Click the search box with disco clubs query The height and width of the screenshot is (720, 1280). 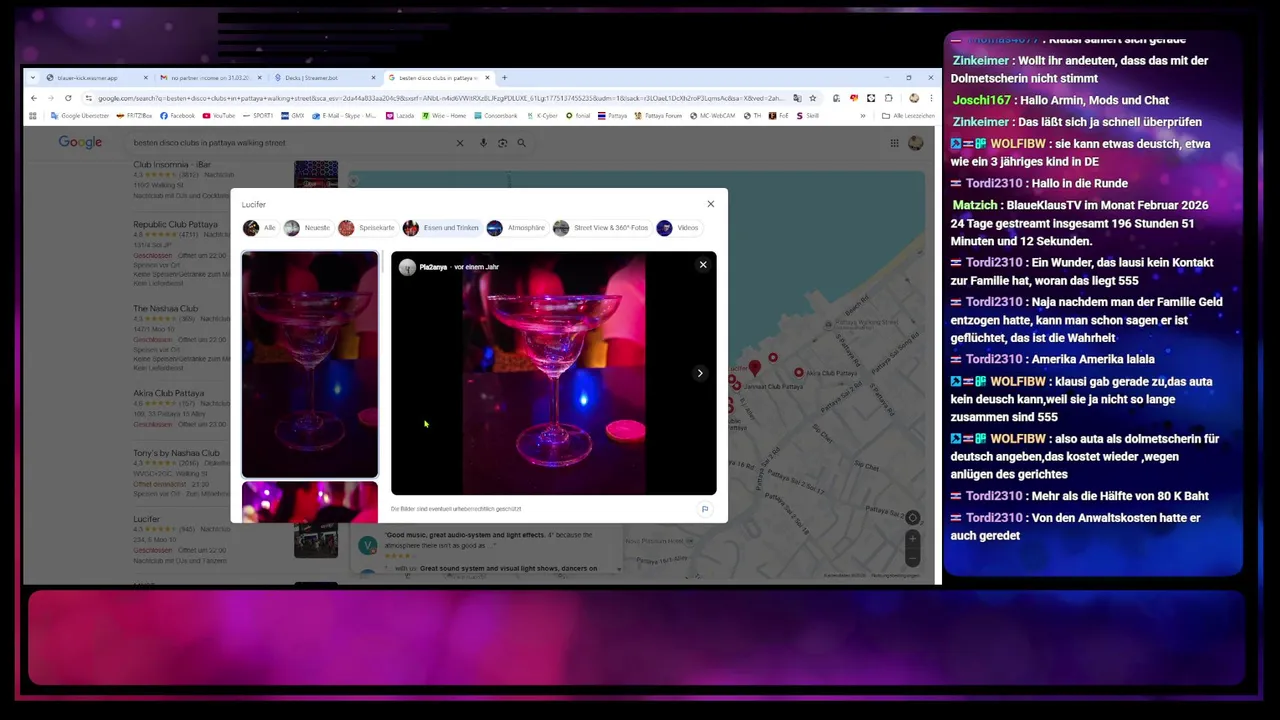point(290,143)
